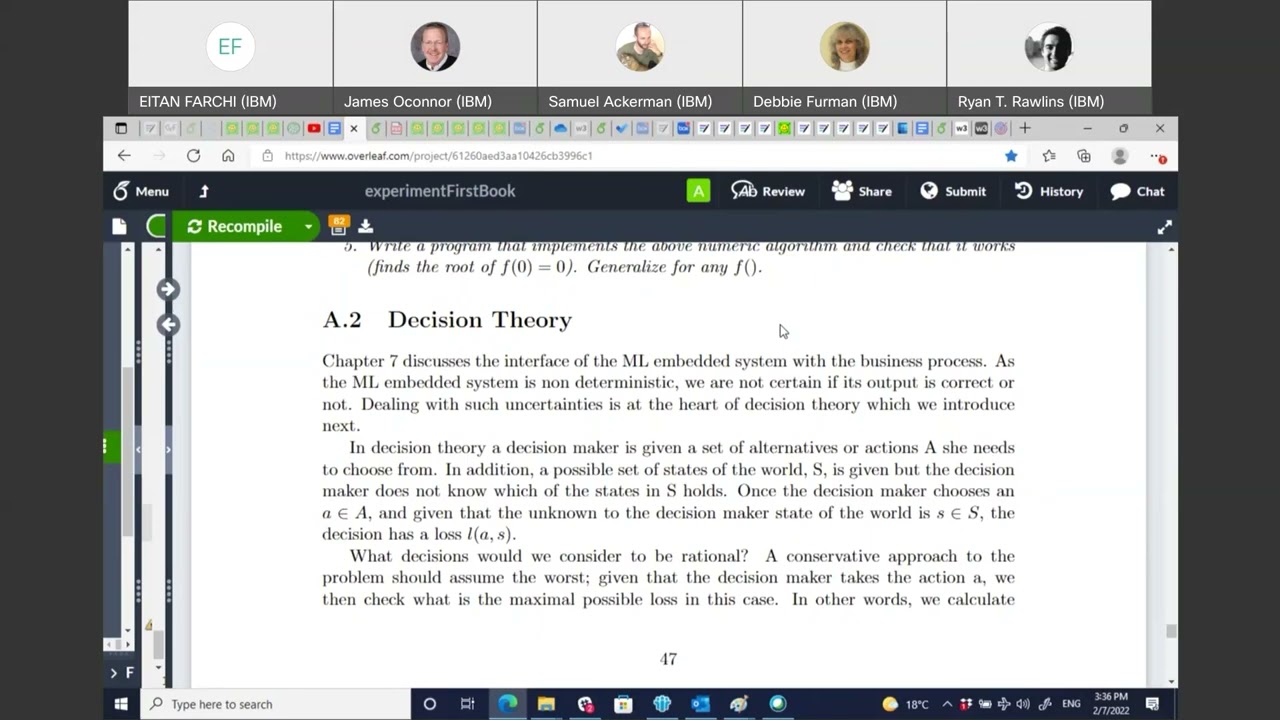Click the Recompile button
Screen dimensions: 1280x720
point(235,226)
